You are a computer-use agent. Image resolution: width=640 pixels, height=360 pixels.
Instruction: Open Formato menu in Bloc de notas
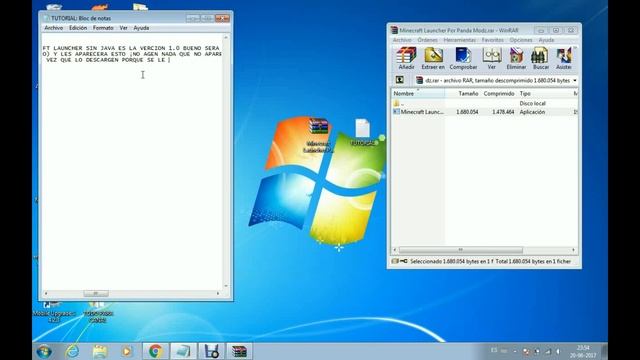(x=103, y=28)
